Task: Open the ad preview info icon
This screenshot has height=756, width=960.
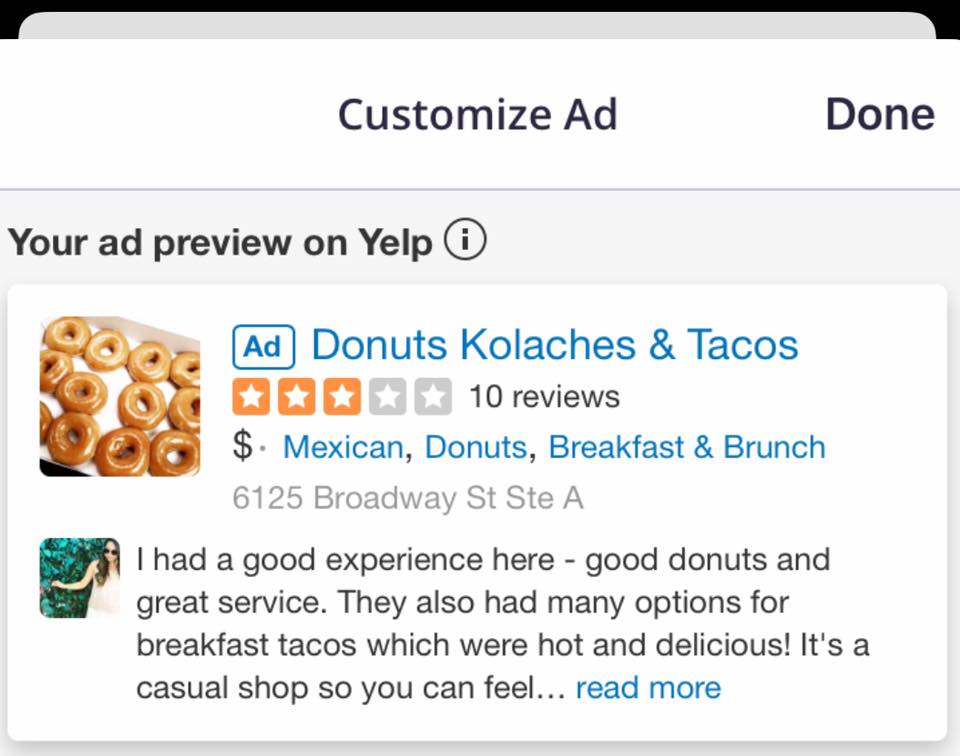Action: pyautogui.click(x=465, y=239)
